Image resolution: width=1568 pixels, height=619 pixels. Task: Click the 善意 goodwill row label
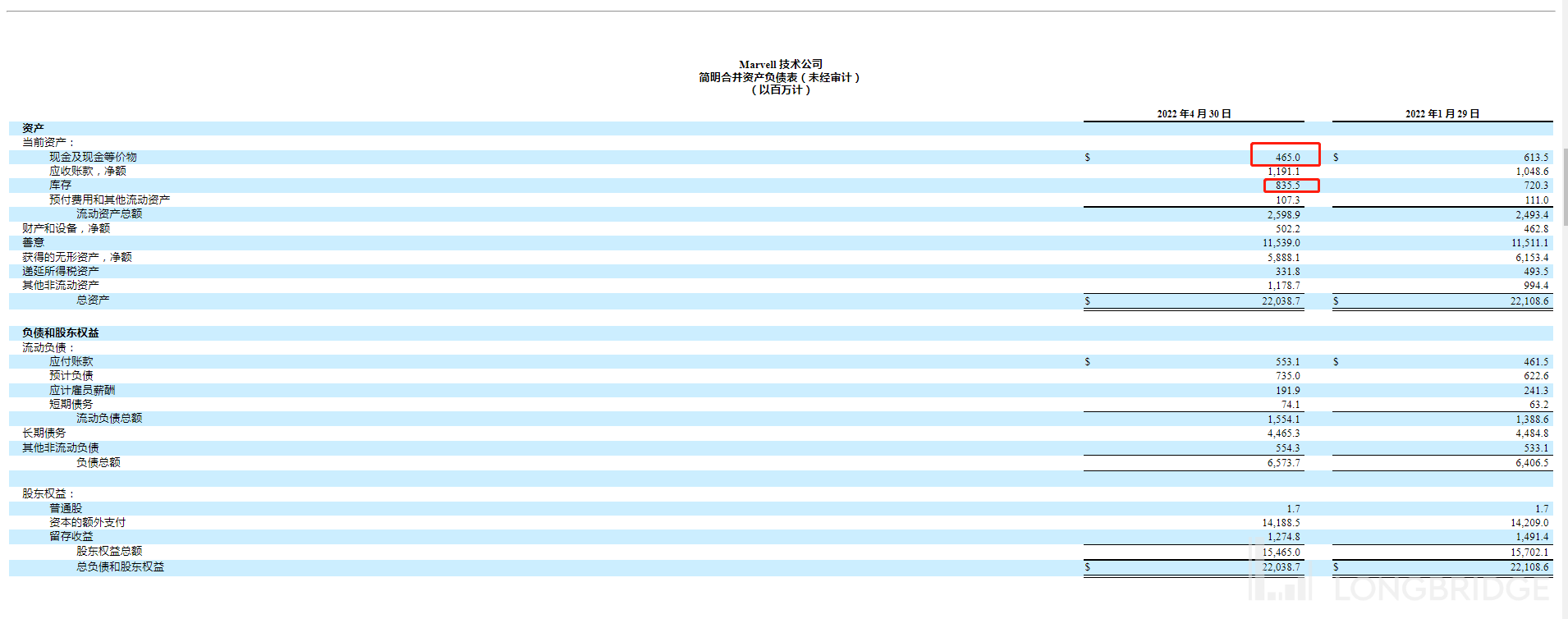[x=33, y=242]
